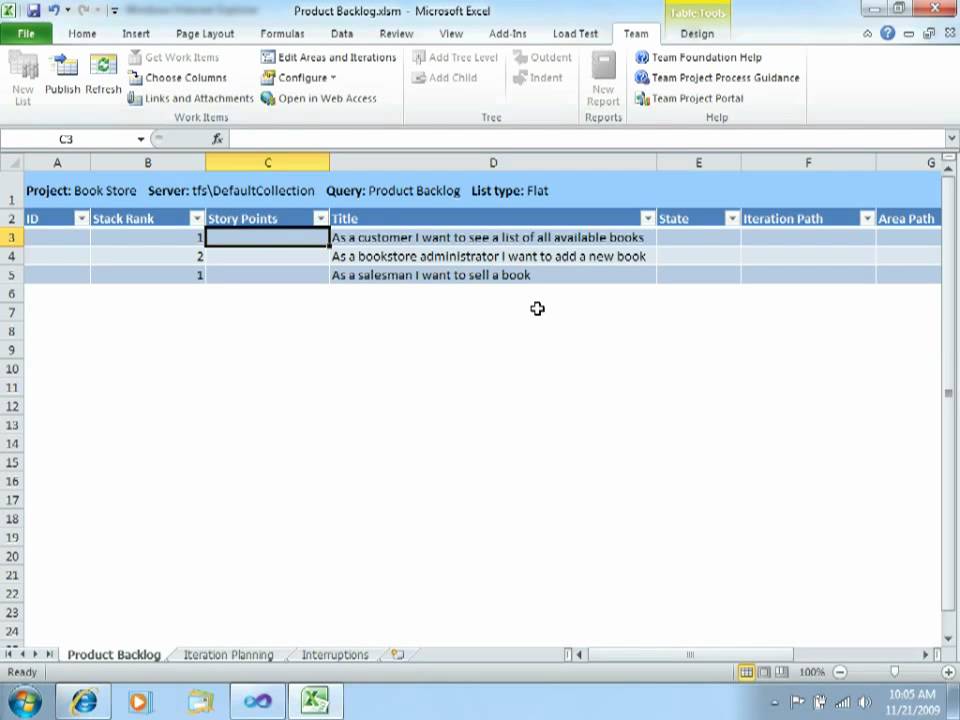Open Choose Columns dialog

coord(178,78)
